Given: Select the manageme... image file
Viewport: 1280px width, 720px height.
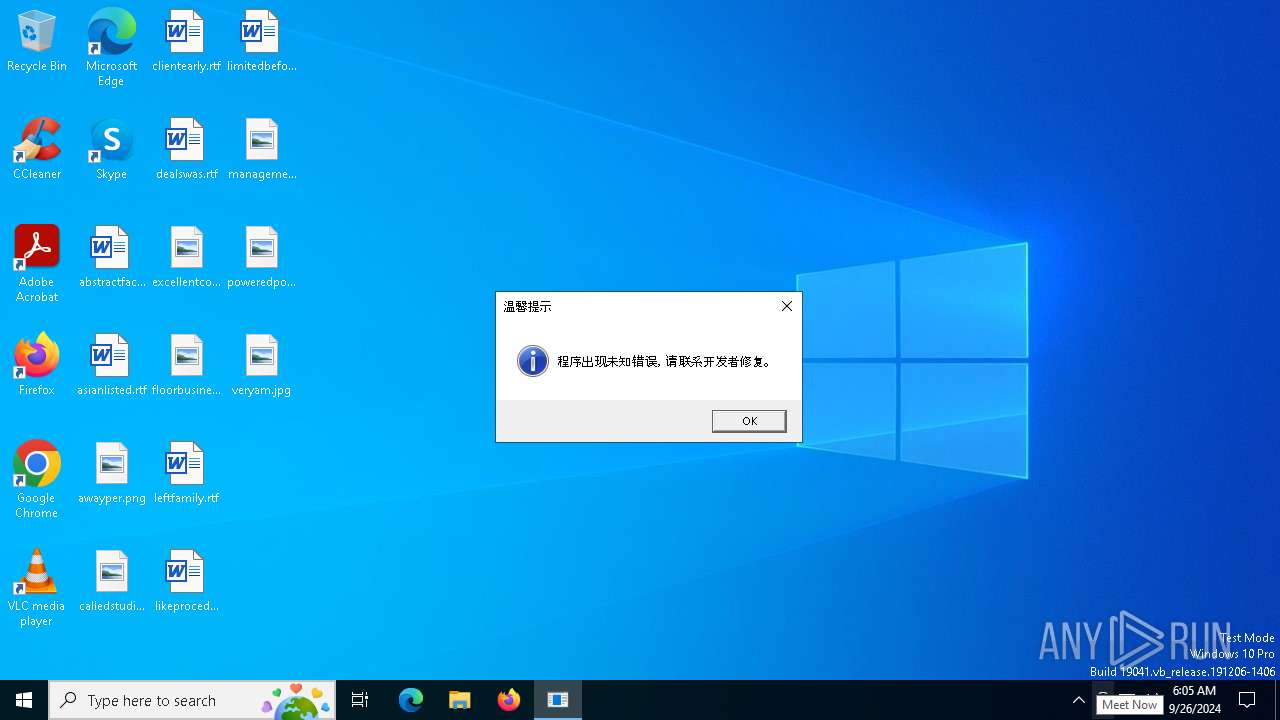Looking at the screenshot, I should coord(261,149).
